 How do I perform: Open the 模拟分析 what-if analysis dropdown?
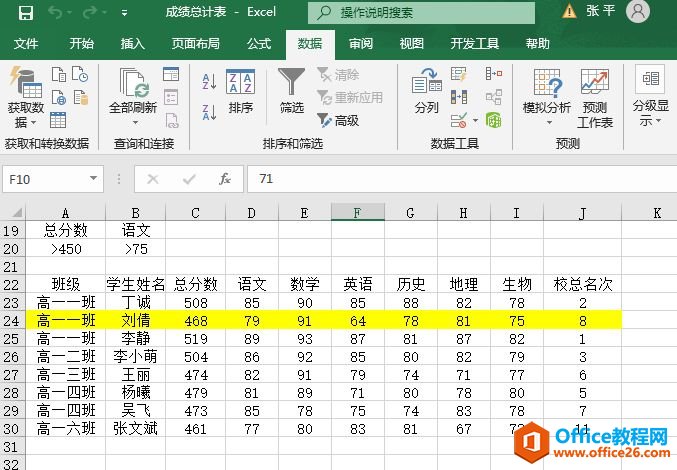[x=547, y=98]
